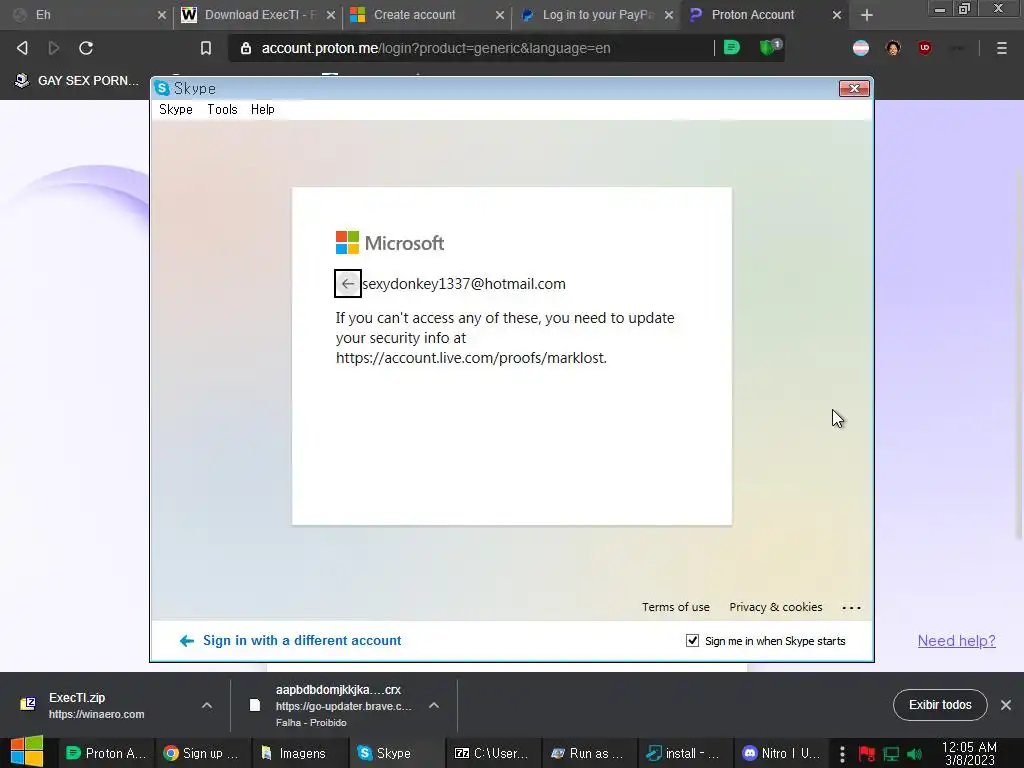Screen dimensions: 1024x768
Task: Open the Imagens folder from taskbar
Action: tap(298, 753)
